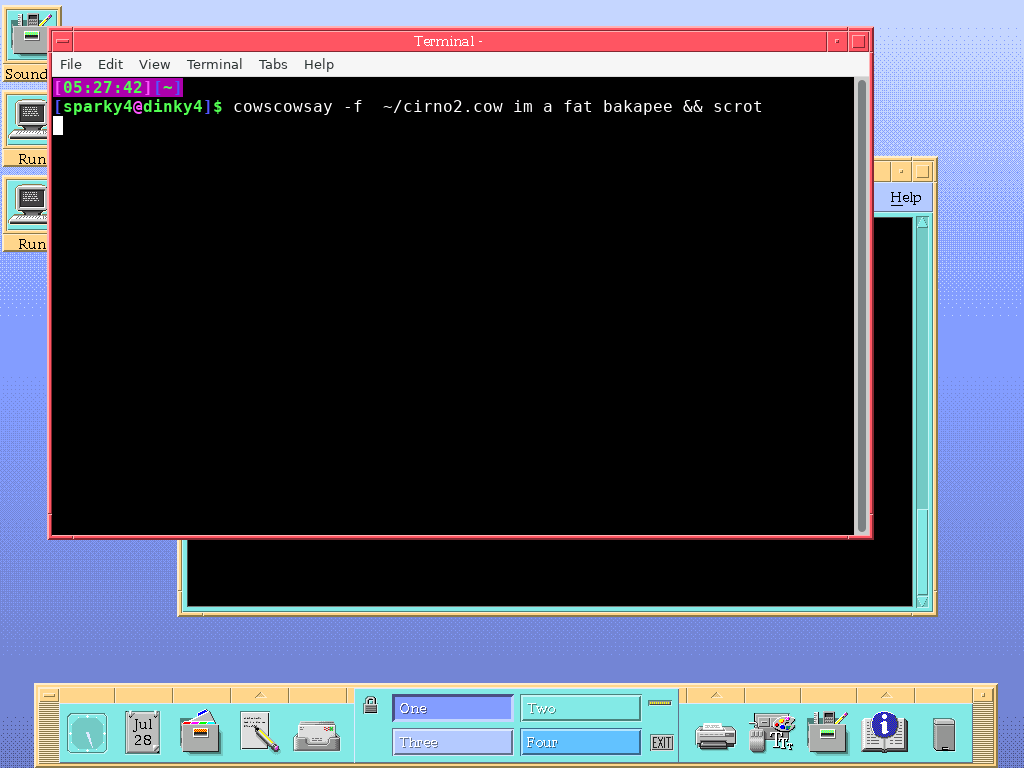Switch to workspace Two
The height and width of the screenshot is (768, 1024).
point(580,708)
